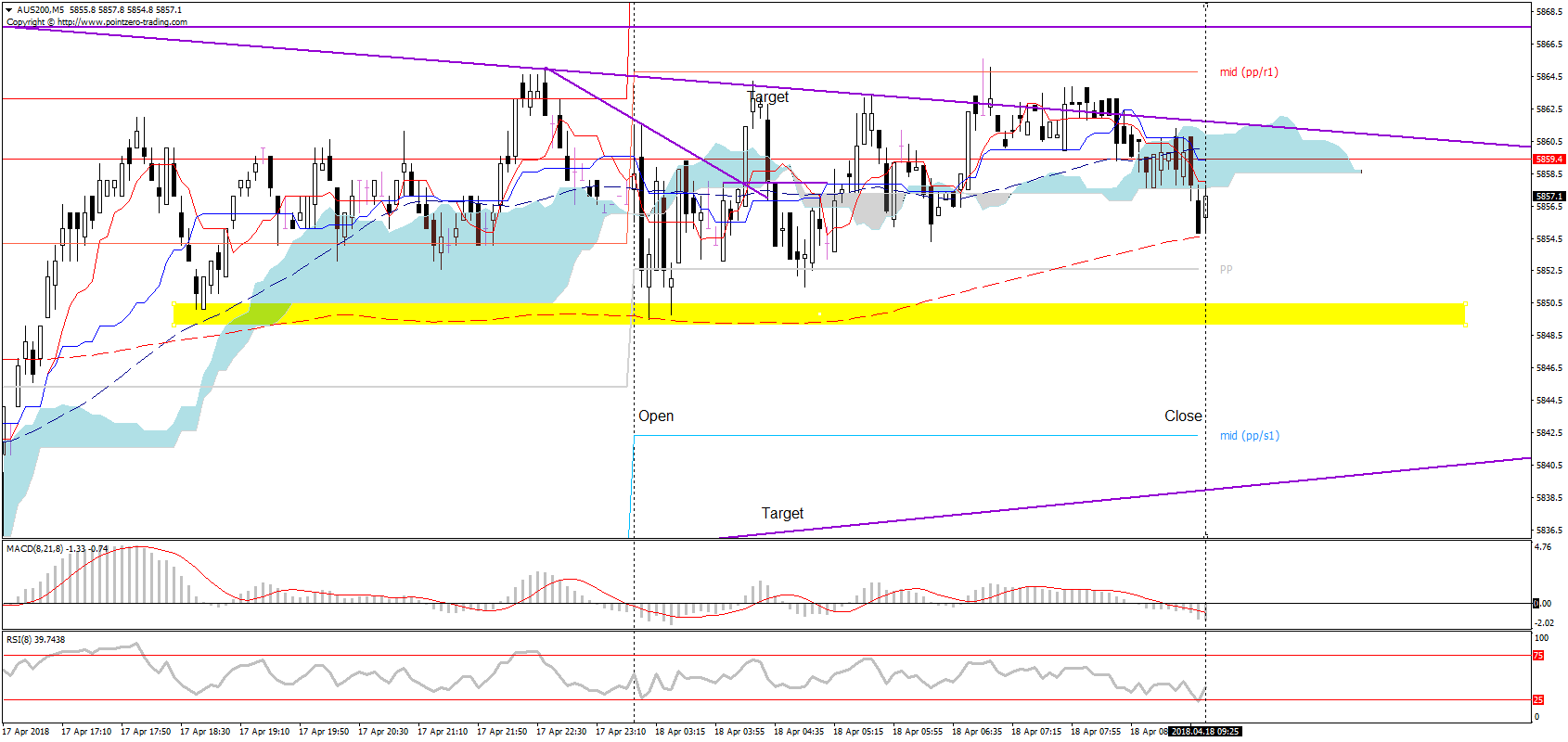
Task: Click the 5836.5 price scale value
Action: [x=1549, y=531]
